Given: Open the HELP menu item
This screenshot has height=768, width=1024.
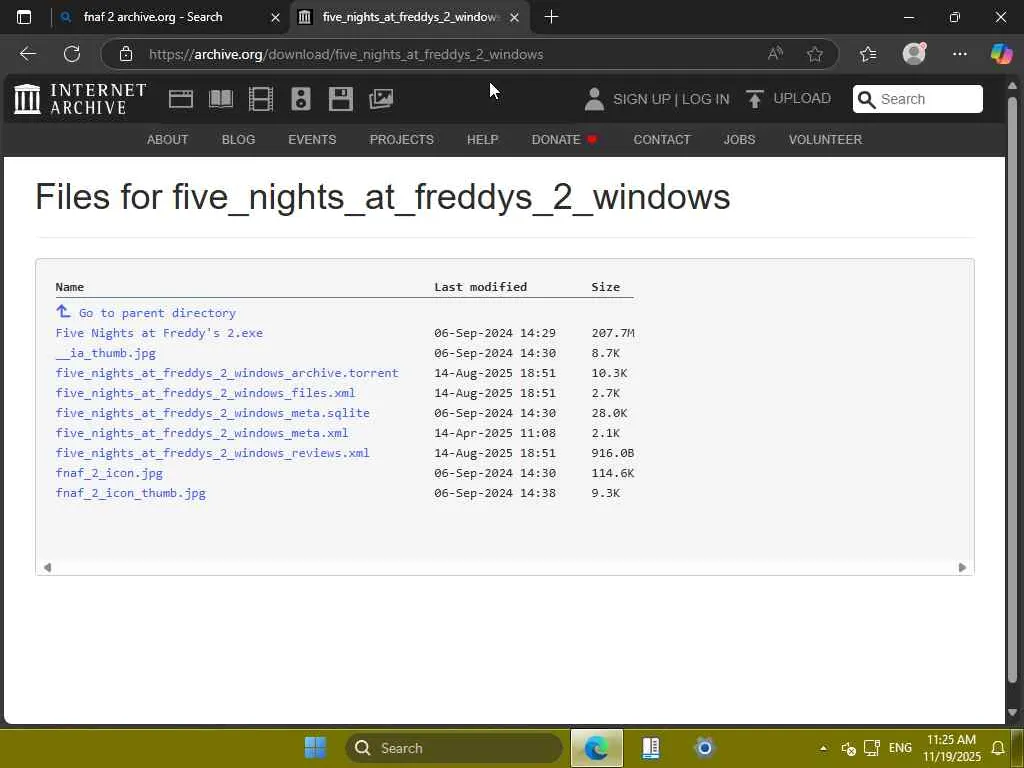Looking at the screenshot, I should [x=483, y=140].
